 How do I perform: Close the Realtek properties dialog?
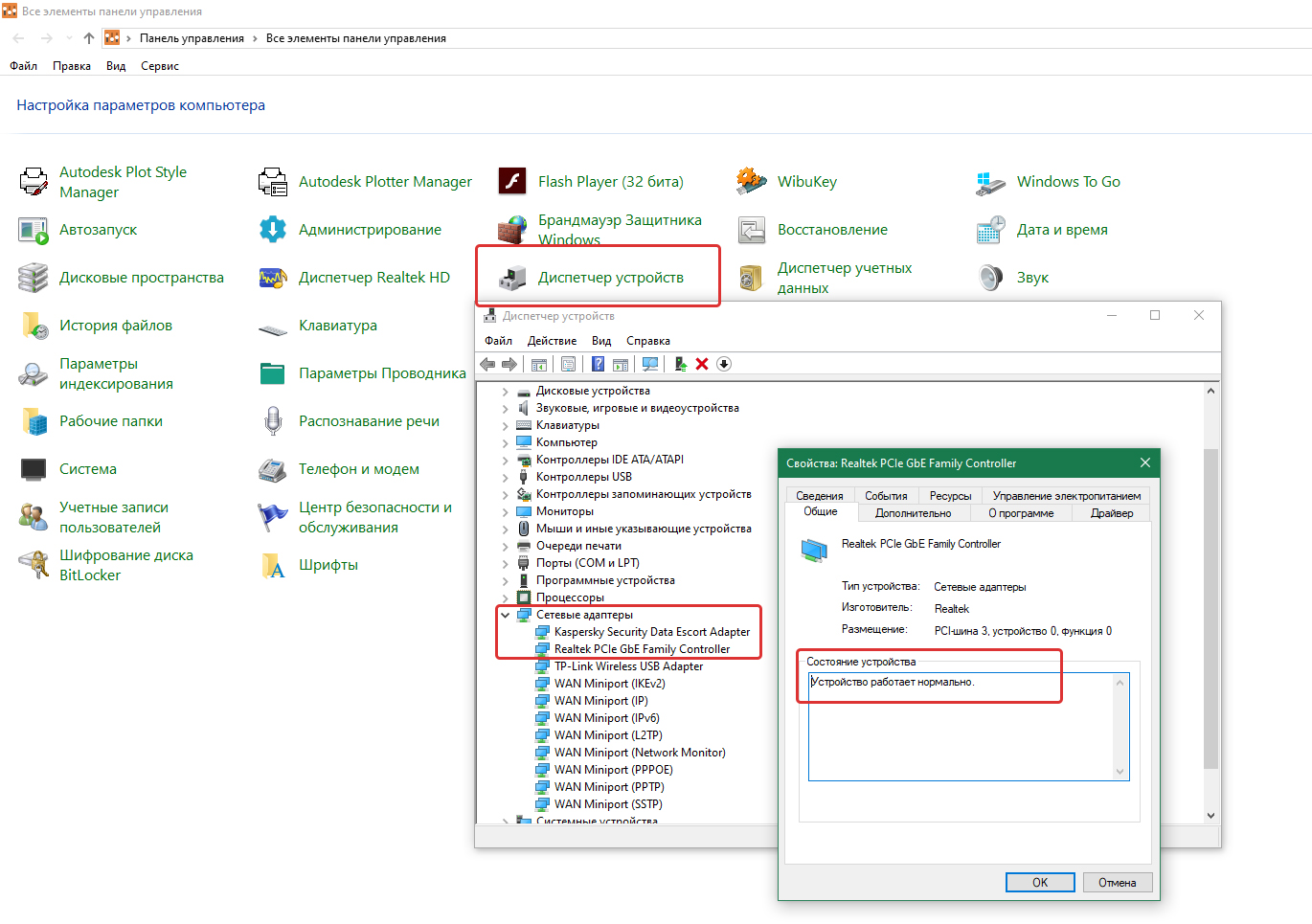pos(1145,462)
